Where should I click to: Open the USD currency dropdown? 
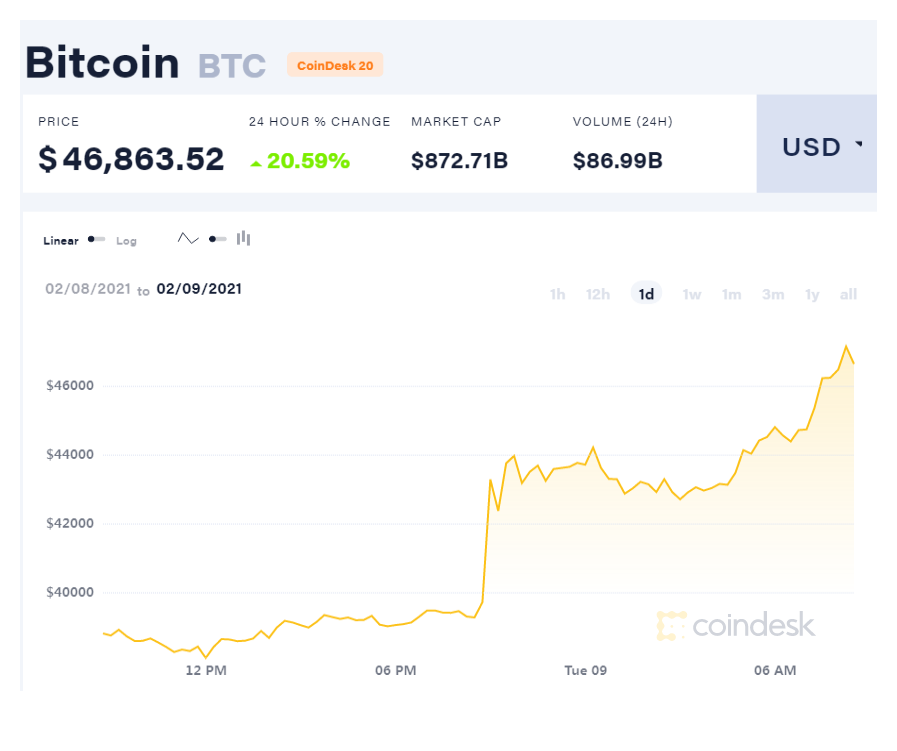[x=816, y=144]
